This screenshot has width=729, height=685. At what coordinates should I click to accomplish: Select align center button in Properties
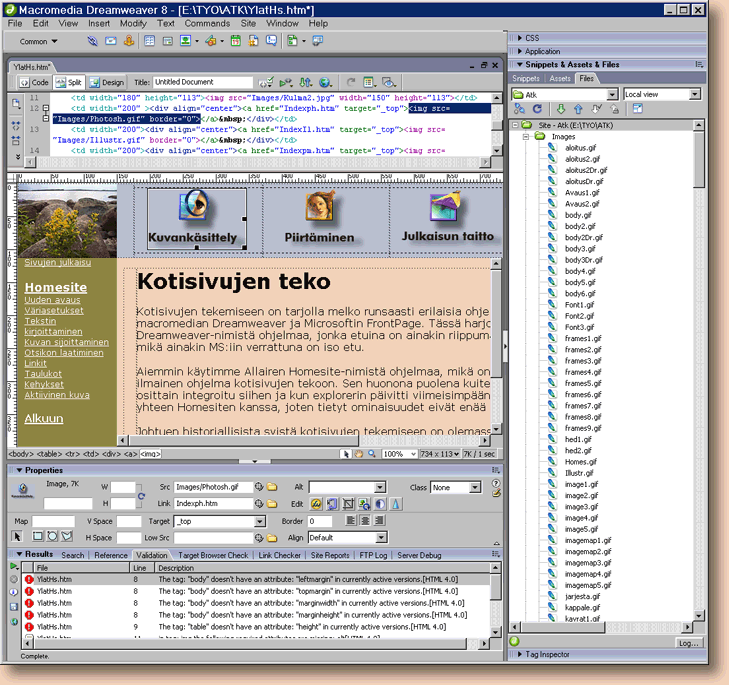coord(366,521)
